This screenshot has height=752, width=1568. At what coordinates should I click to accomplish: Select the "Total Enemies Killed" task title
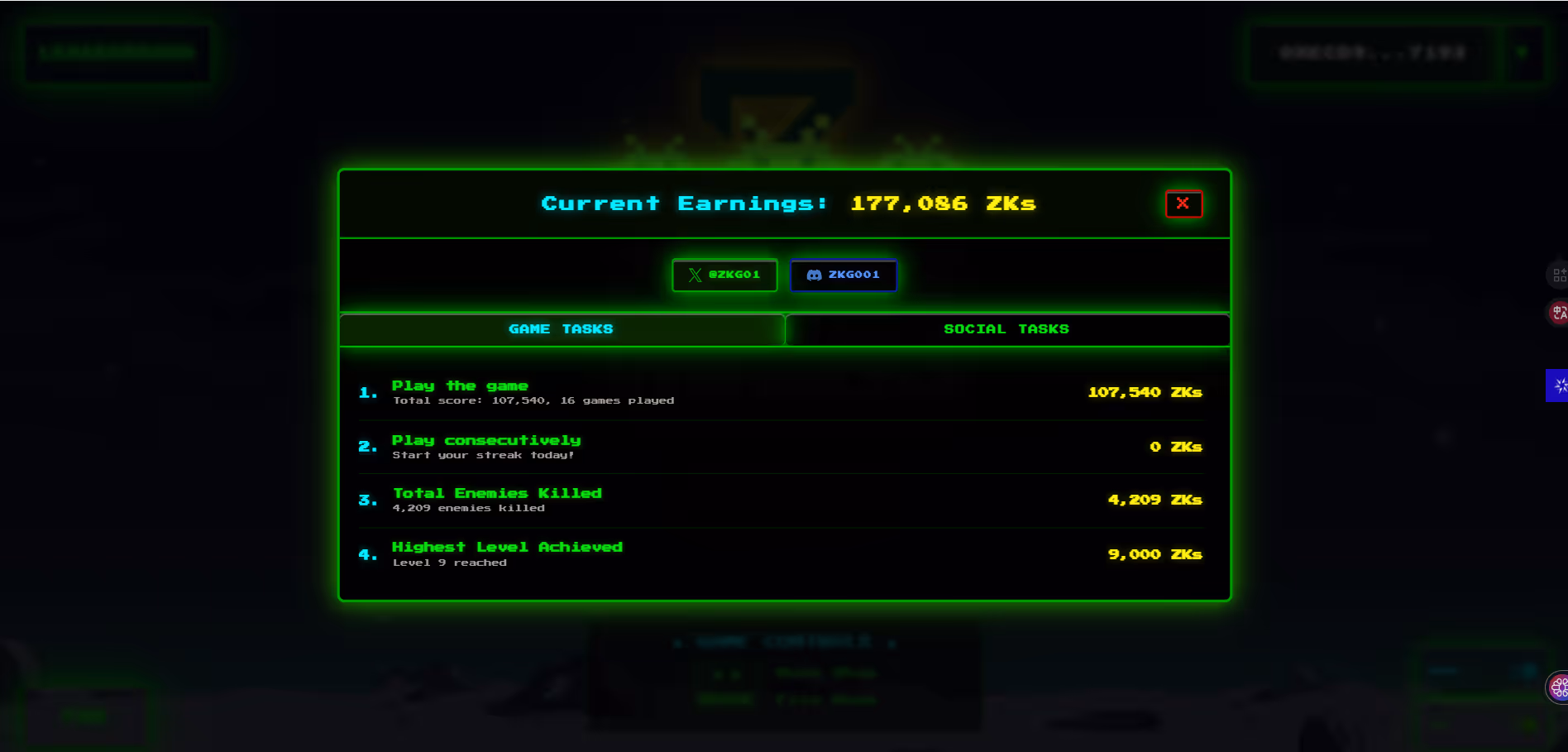497,493
